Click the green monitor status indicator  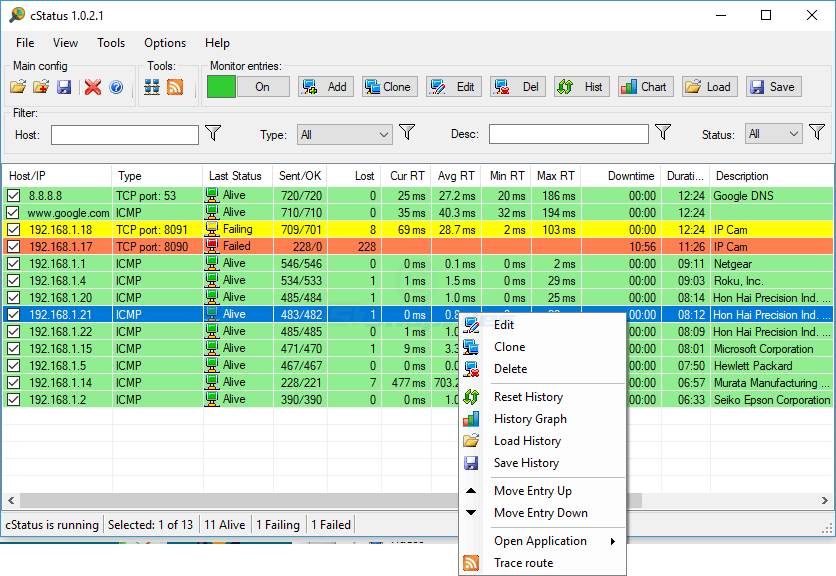[x=221, y=87]
